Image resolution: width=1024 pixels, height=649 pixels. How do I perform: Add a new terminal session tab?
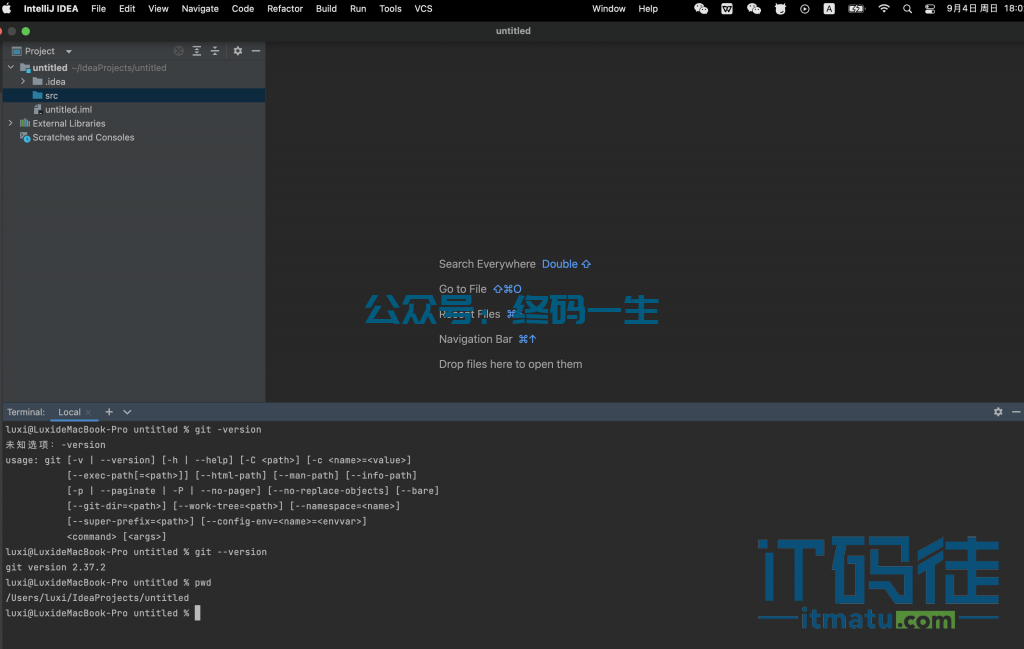click(x=109, y=412)
